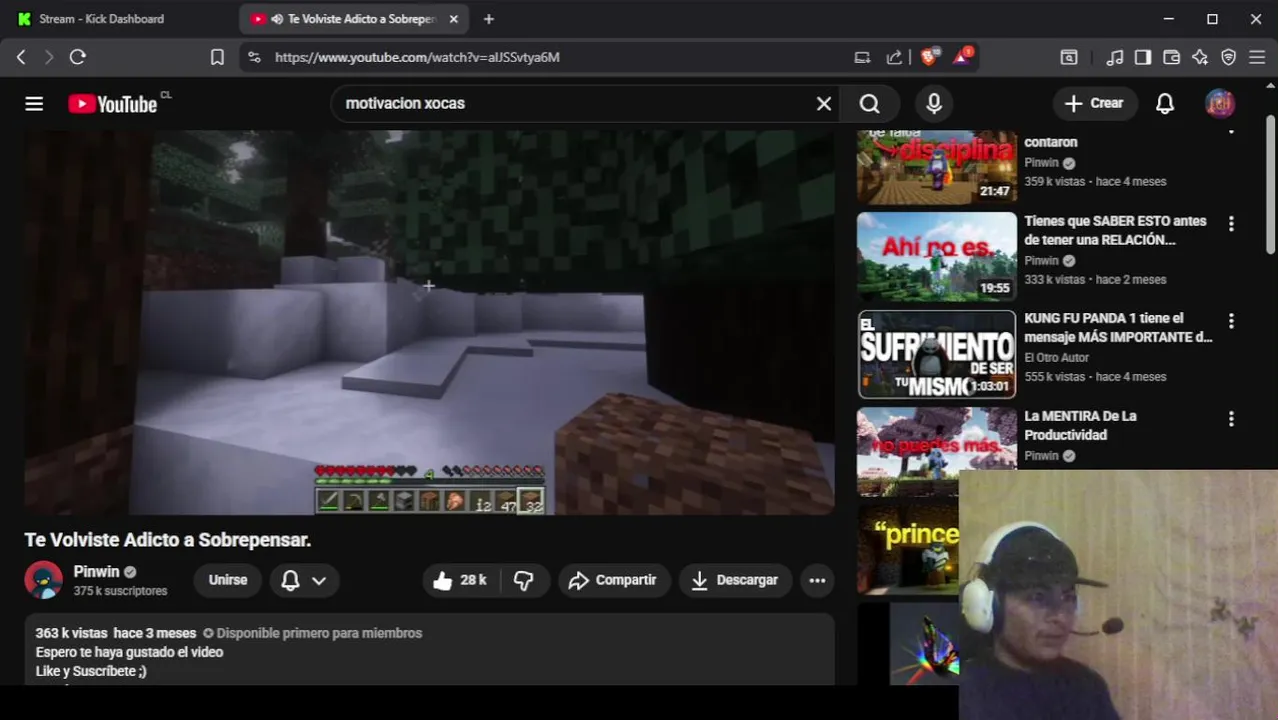The width and height of the screenshot is (1278, 720).
Task: Open the tab search icon in toolbar
Action: click(1069, 57)
